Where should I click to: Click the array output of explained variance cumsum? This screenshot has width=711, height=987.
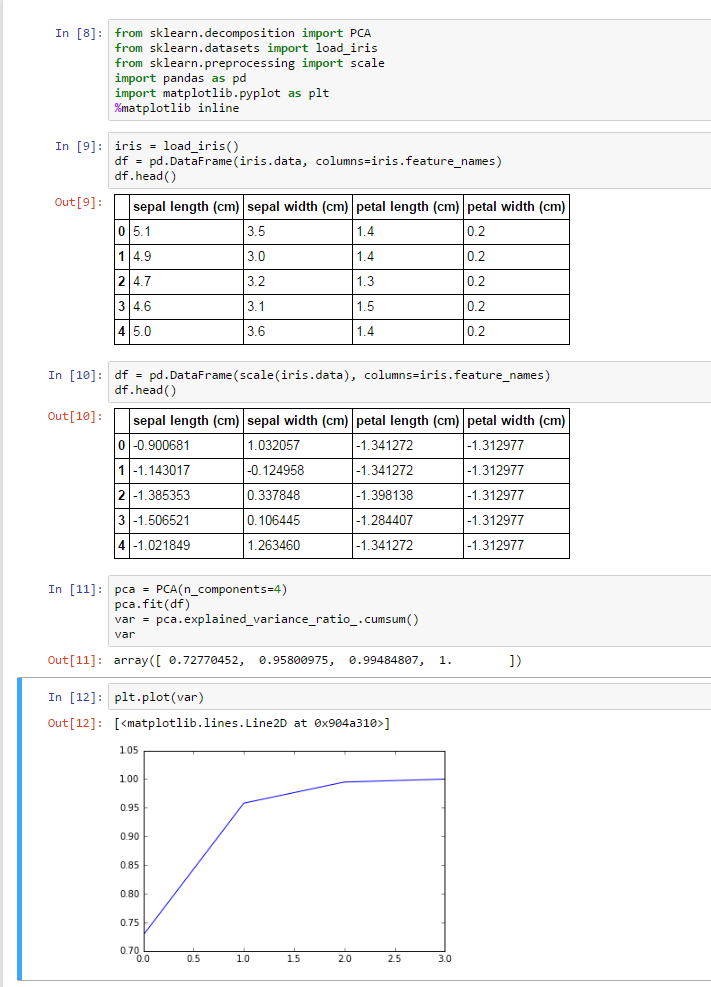(318, 660)
